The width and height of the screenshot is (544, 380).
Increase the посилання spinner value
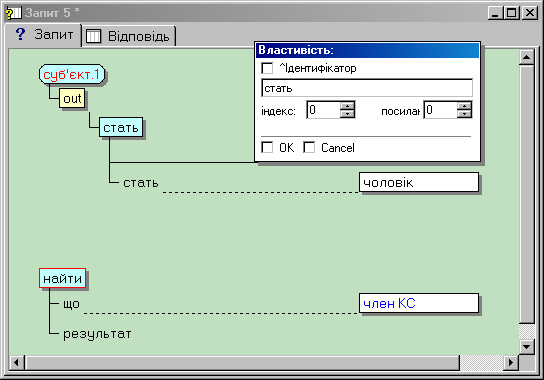[x=464, y=106]
